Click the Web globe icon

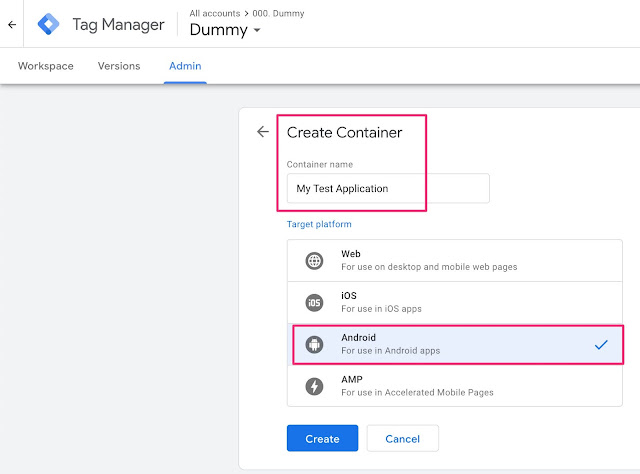point(315,261)
